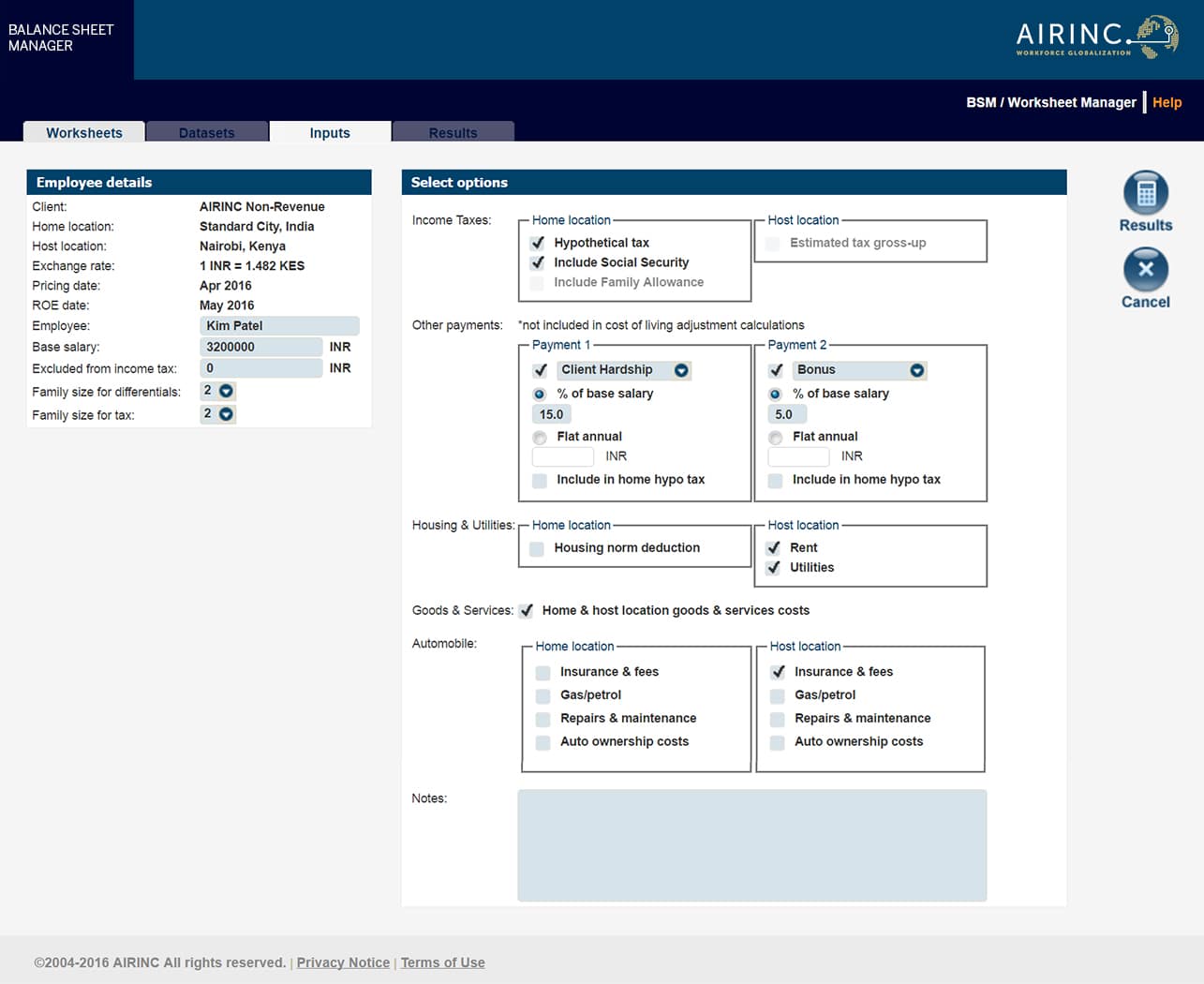Screen dimensions: 1204x984
Task: Select Payment 1 Flat annual radio
Action: tap(540, 438)
